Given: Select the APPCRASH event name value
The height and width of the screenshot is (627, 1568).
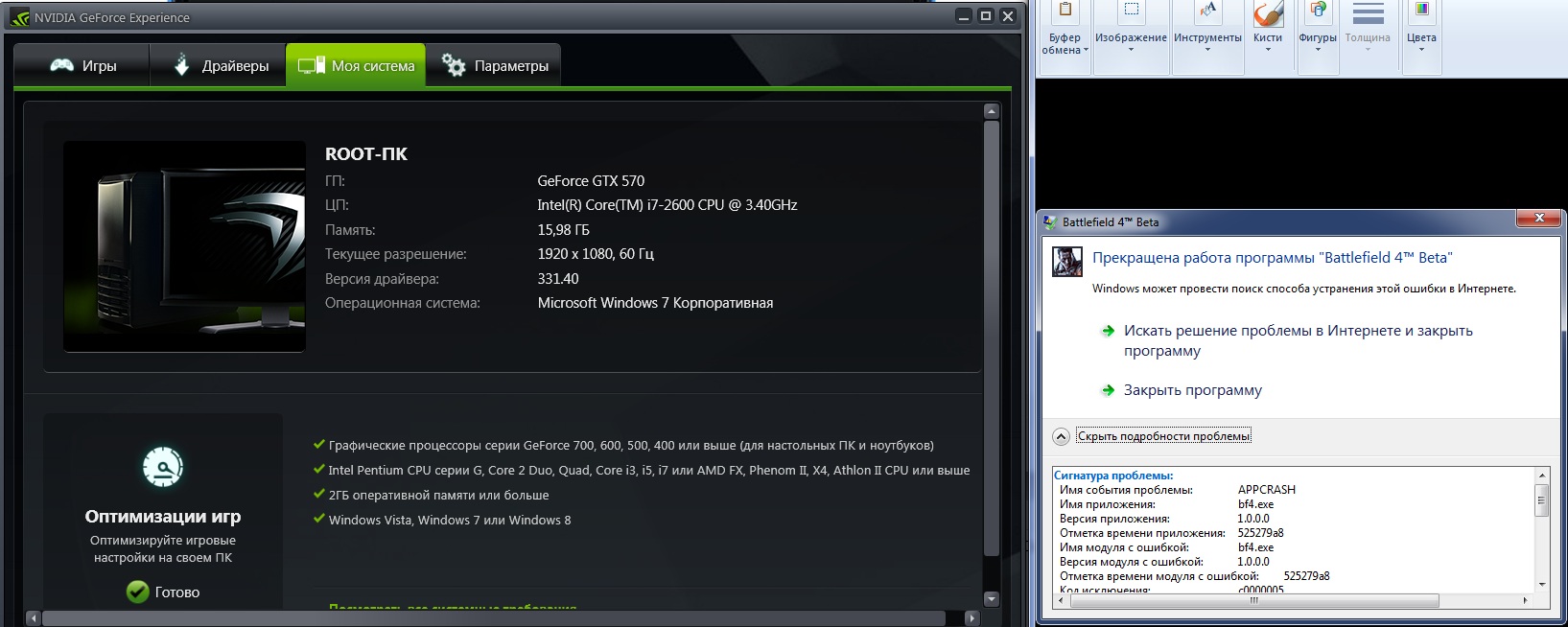Looking at the screenshot, I should point(1266,490).
